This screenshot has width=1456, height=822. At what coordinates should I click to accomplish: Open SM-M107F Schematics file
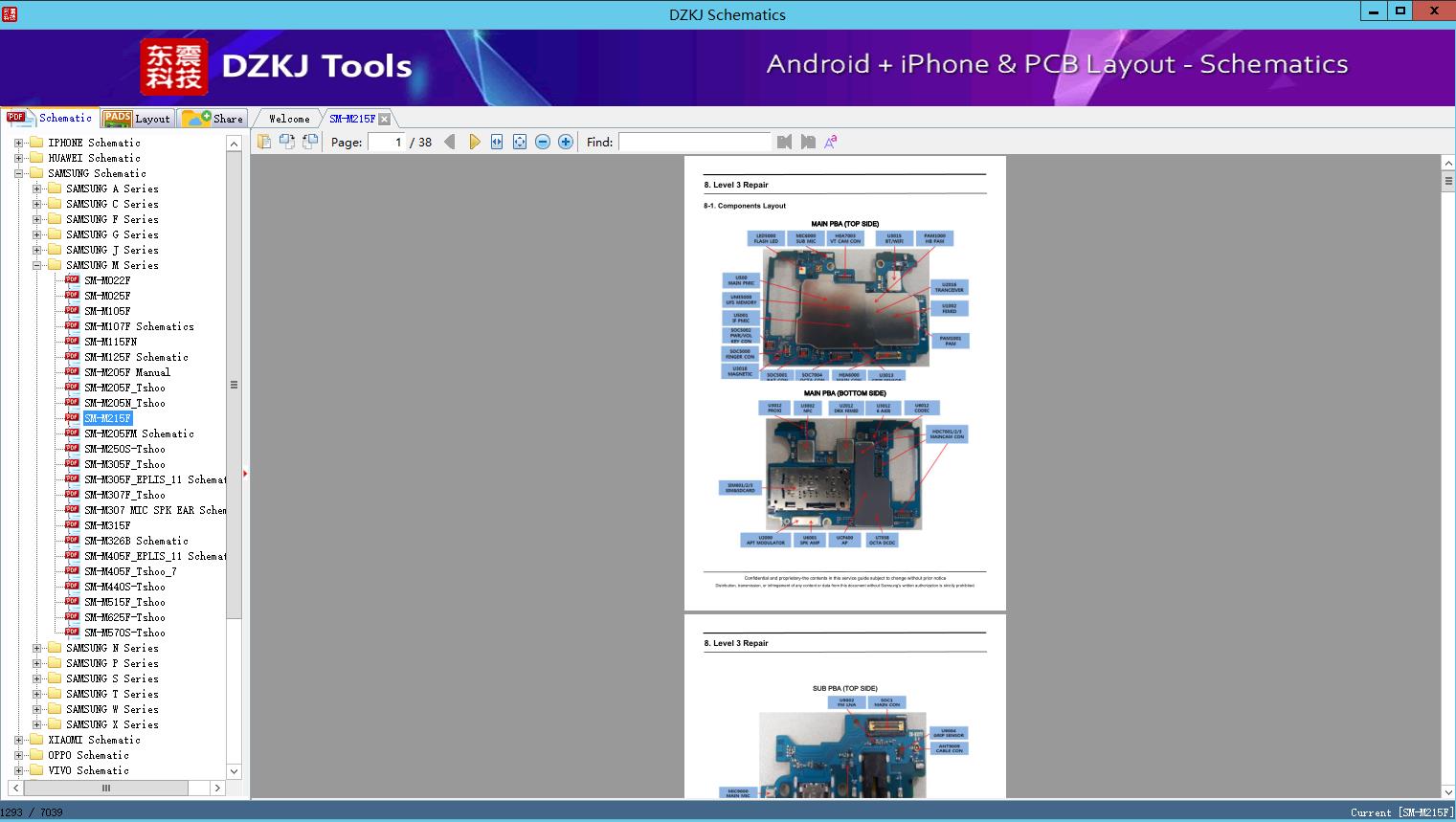click(x=139, y=326)
